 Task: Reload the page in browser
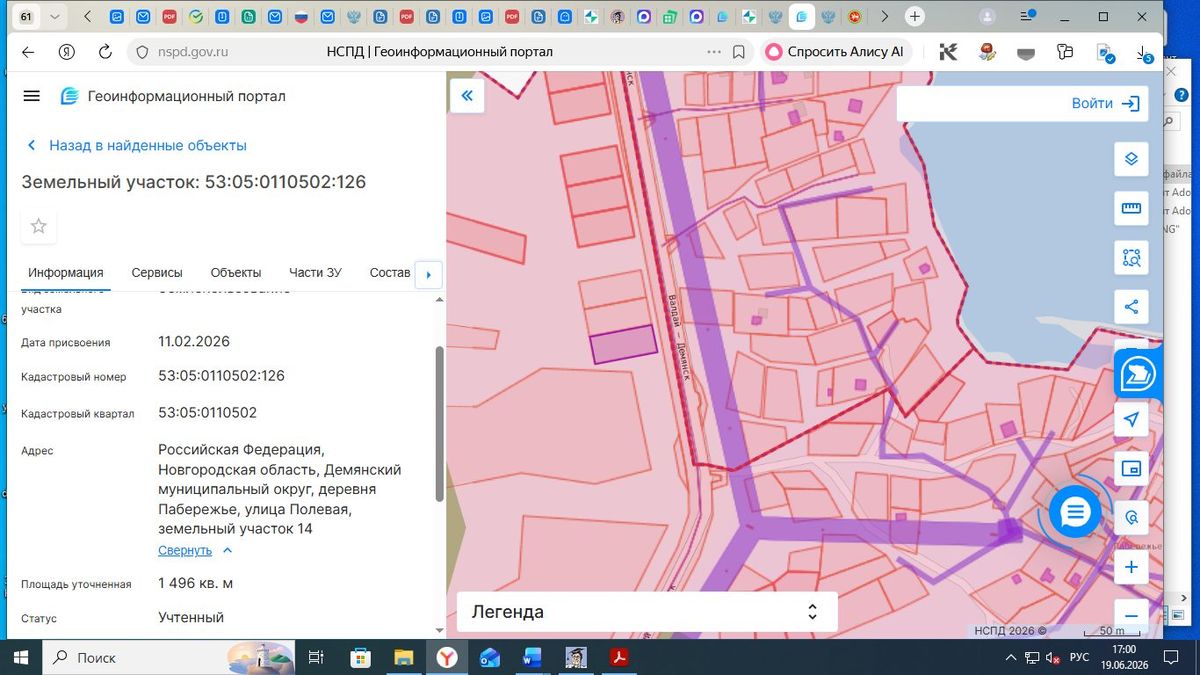click(x=105, y=52)
